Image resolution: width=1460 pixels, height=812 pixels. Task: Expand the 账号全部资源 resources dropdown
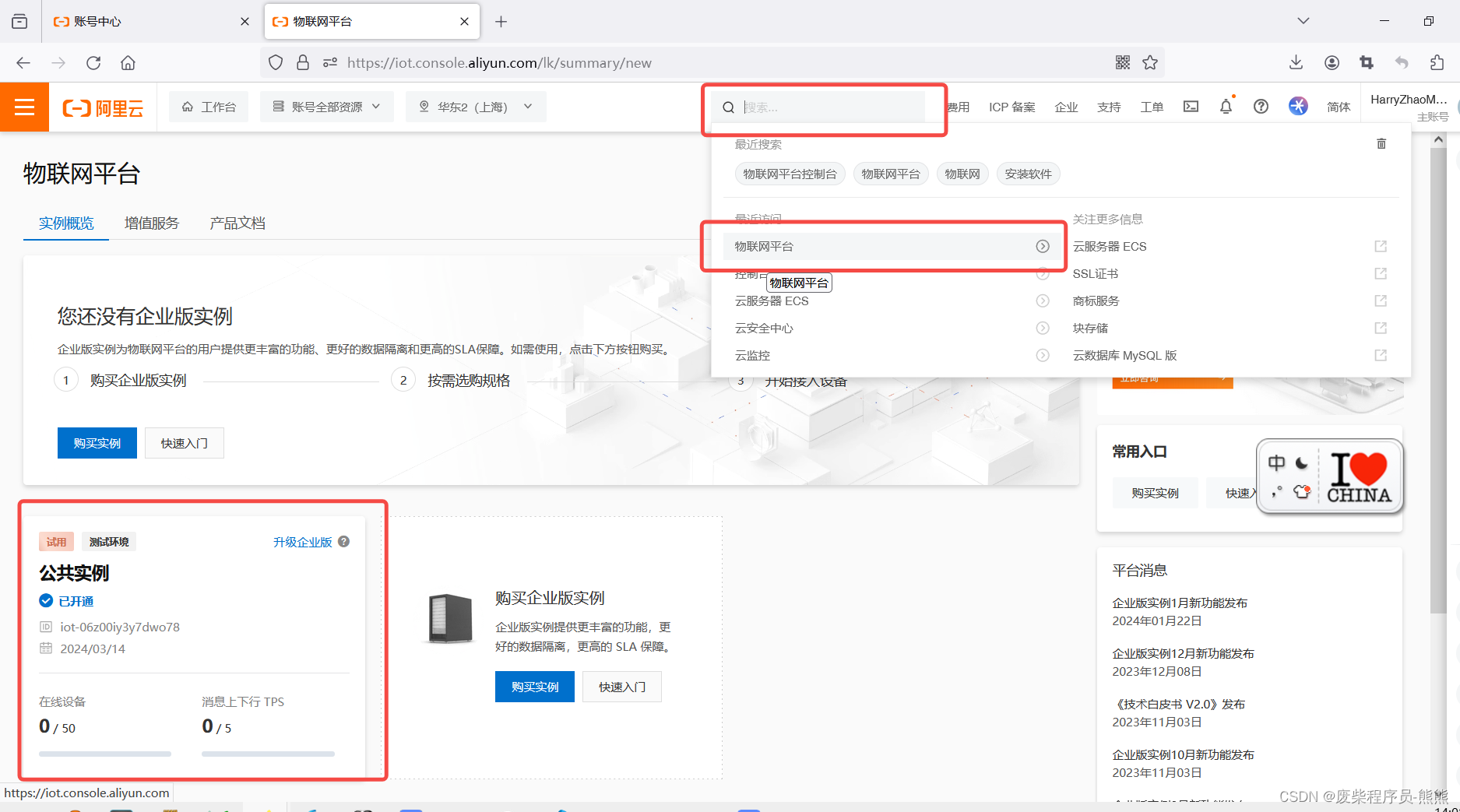(326, 106)
